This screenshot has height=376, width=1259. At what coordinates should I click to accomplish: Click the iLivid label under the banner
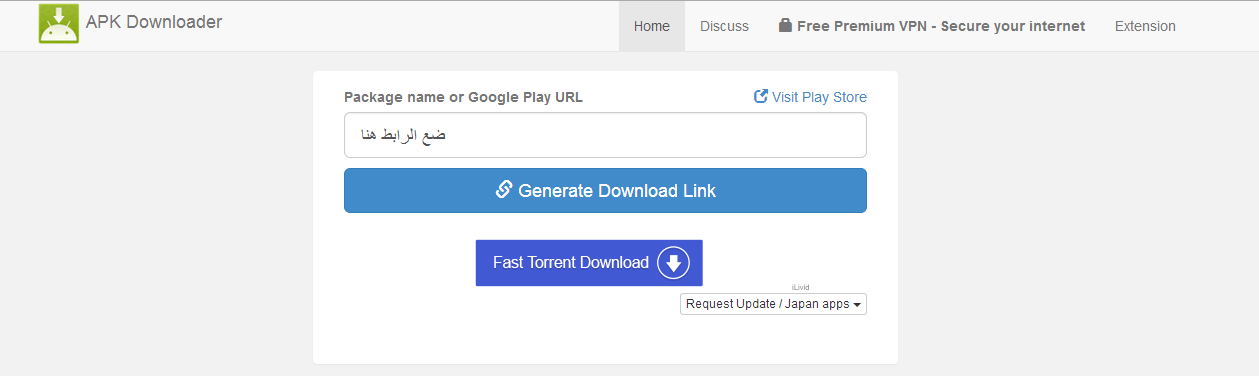coord(800,288)
